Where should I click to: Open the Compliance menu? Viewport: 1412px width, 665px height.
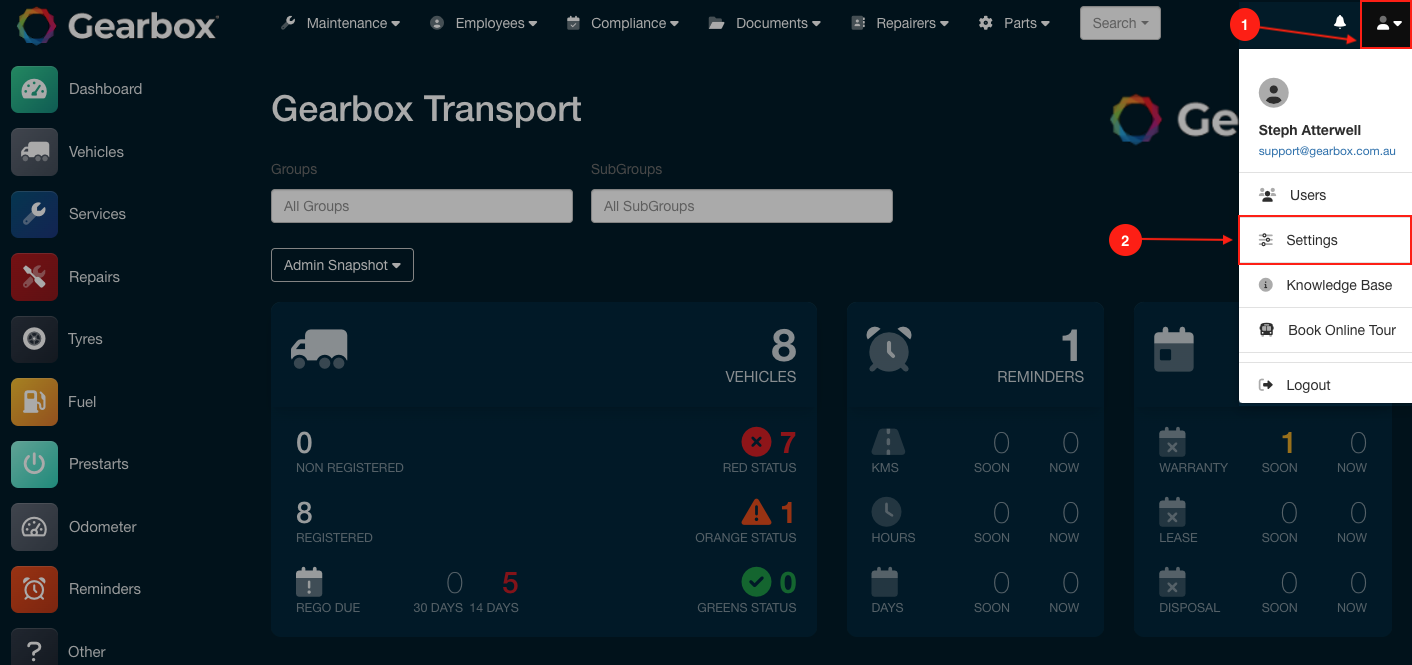click(622, 22)
